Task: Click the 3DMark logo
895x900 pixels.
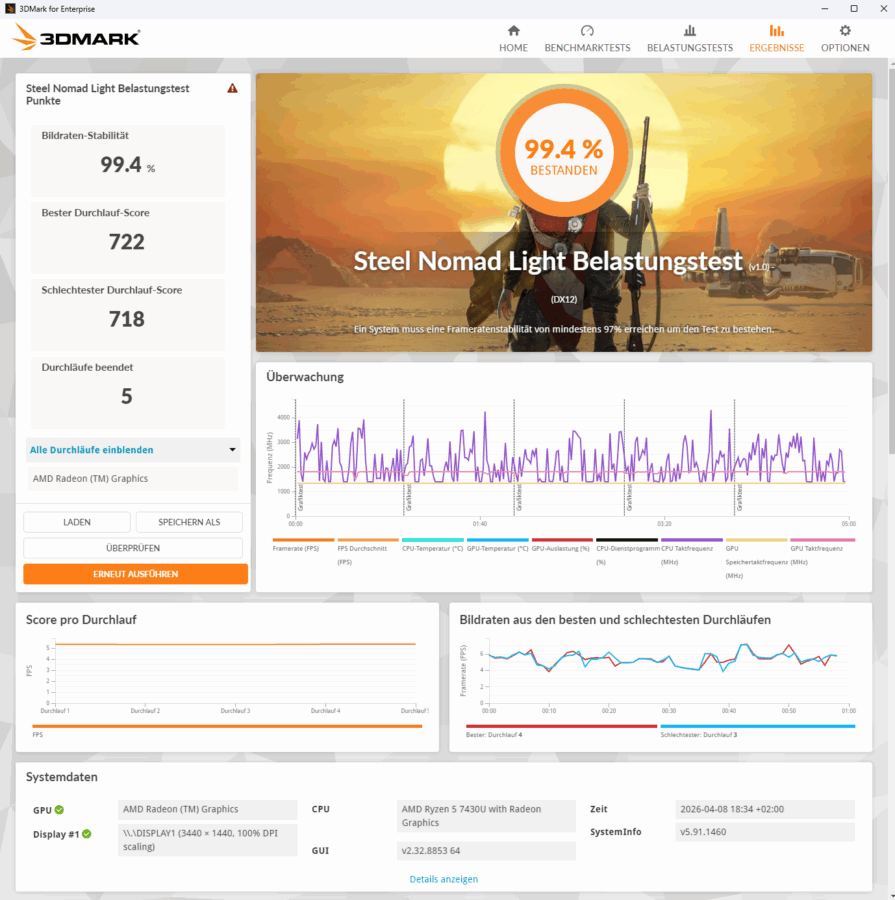Action: [76, 37]
